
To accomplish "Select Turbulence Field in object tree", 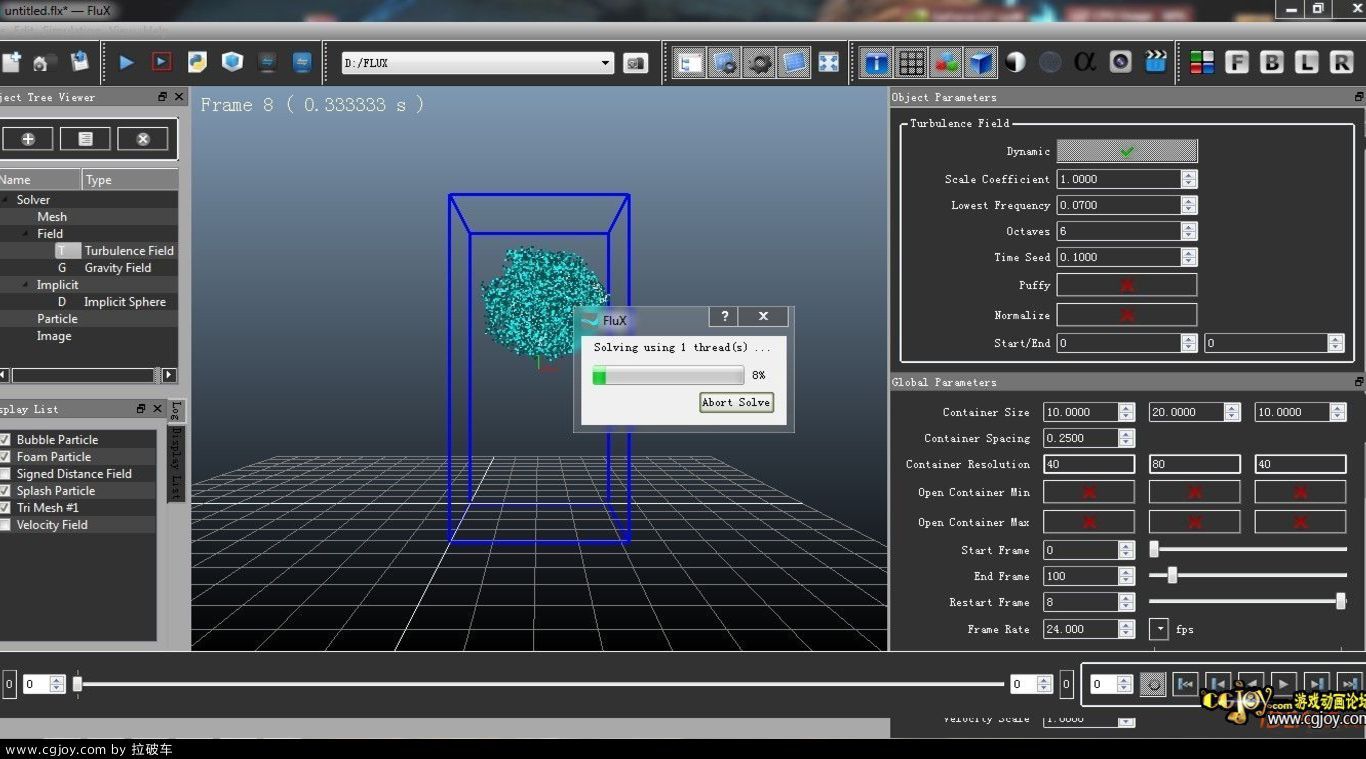I will tap(129, 251).
